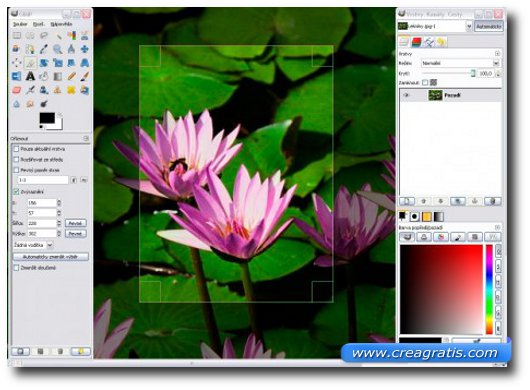Select the Foreground Select tool
This screenshot has width=530, height=390.
17,49
